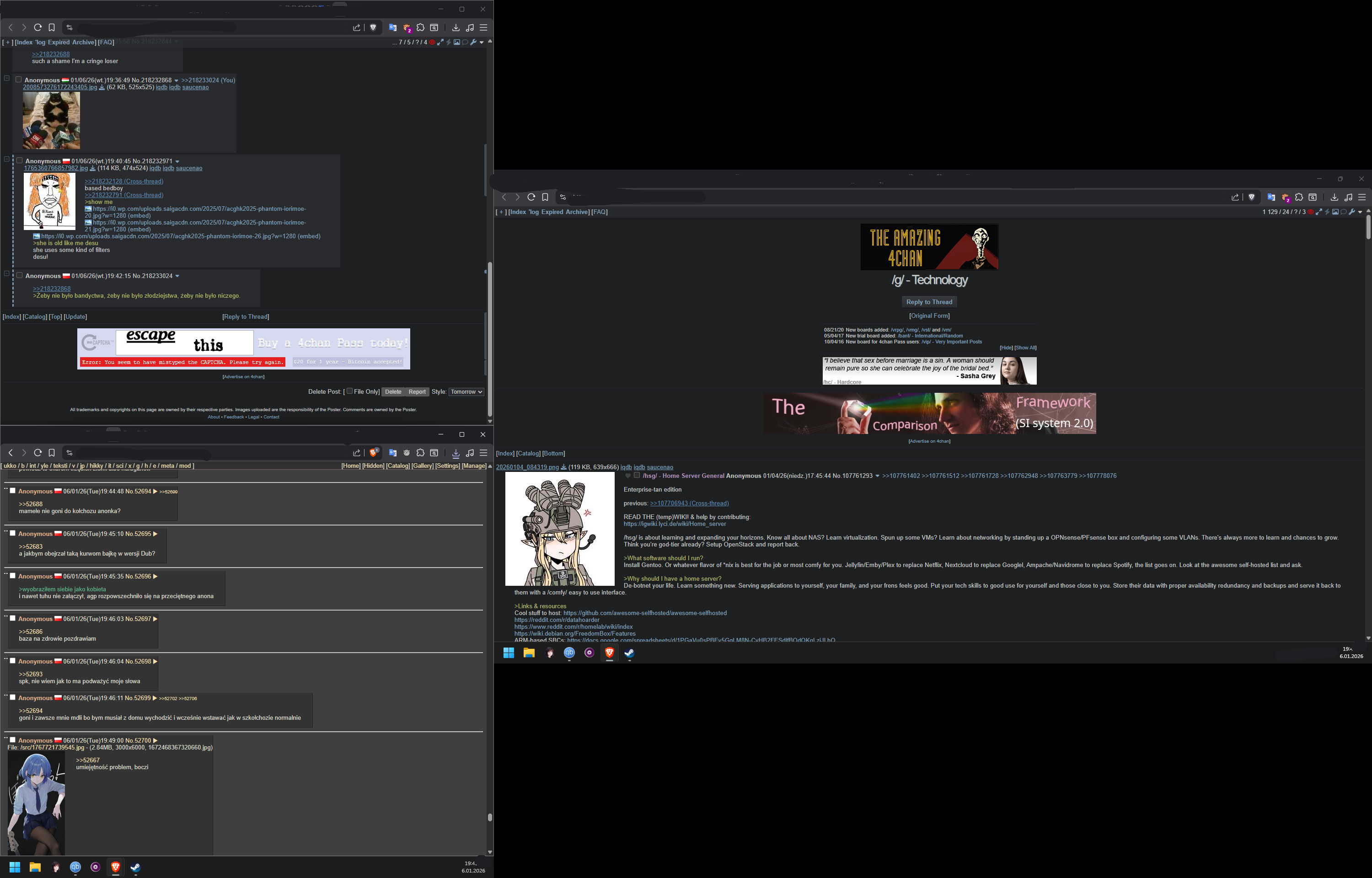1372x878 pixels.
Task: Reload page in bottom-left browser window
Action: (38, 453)
